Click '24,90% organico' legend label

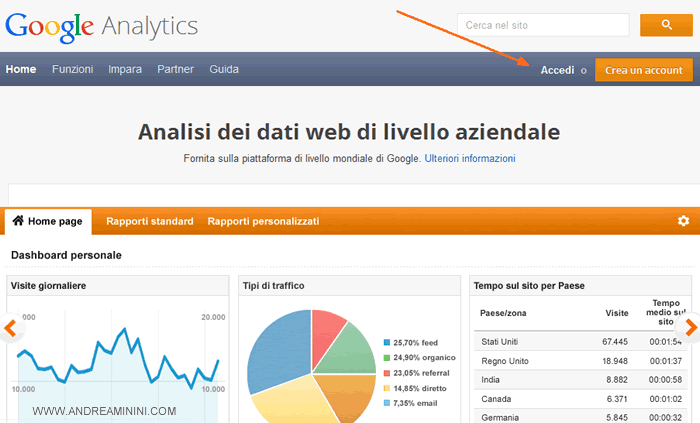coord(424,358)
